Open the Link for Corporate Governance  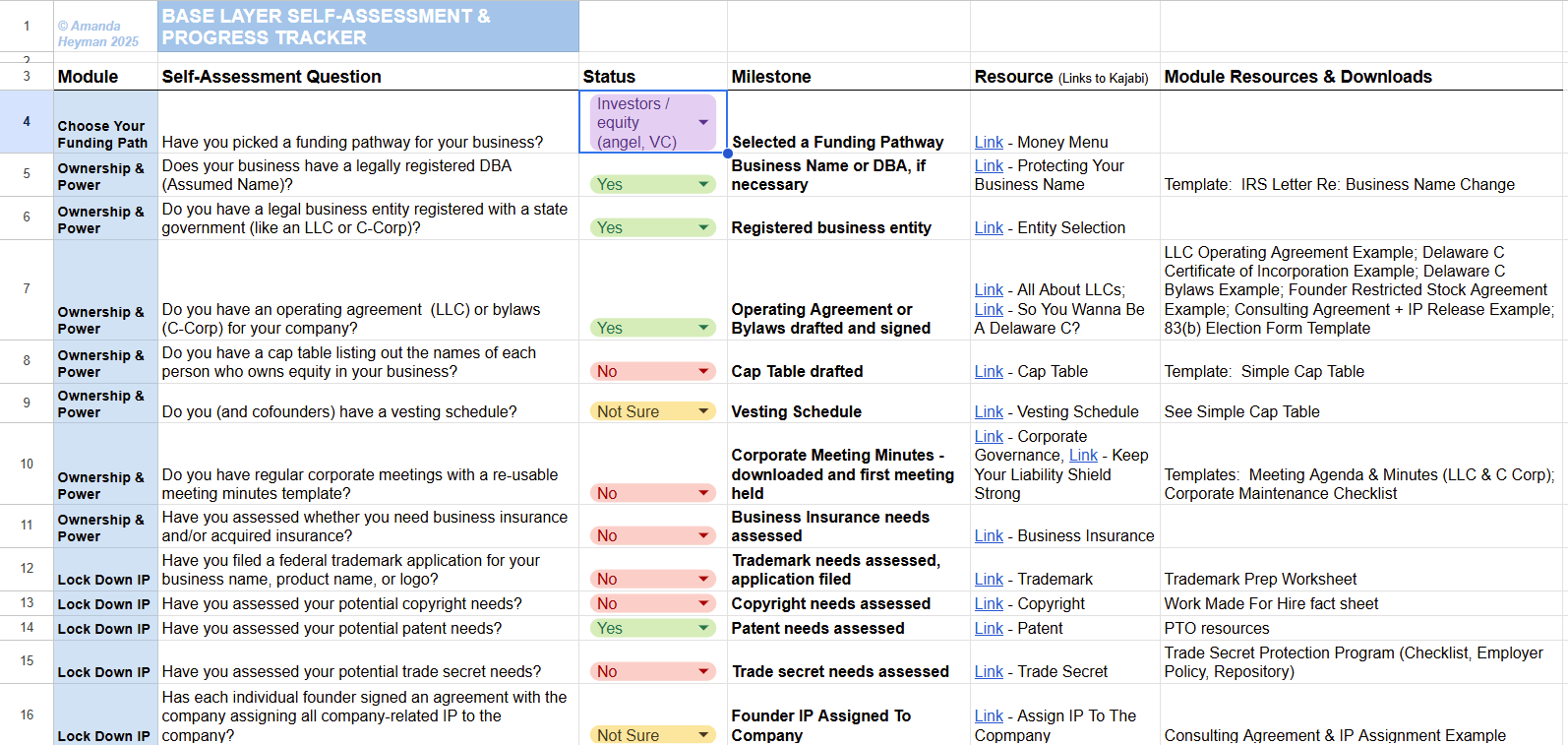point(989,437)
